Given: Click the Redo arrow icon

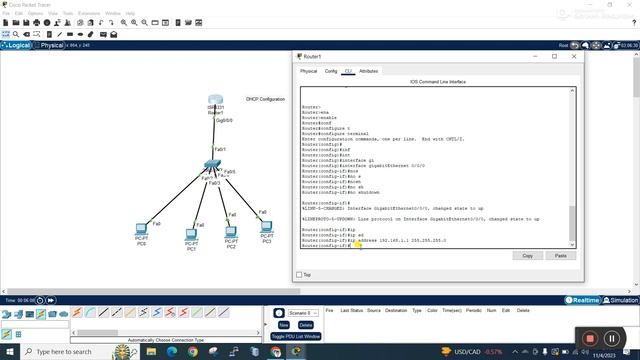Looking at the screenshot, I should (x=111, y=23).
